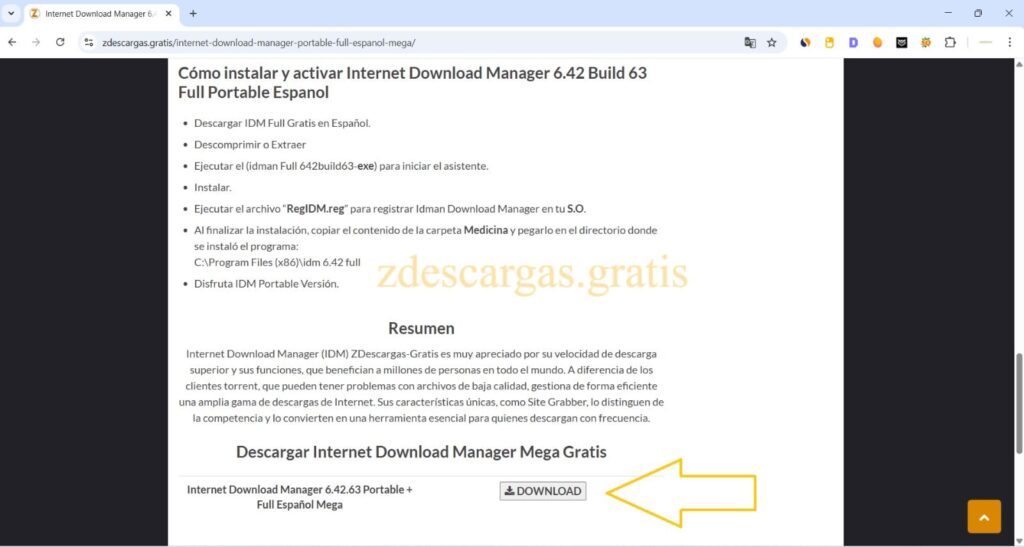The image size is (1024, 547).
Task: Open the black fox-face extension icon
Action: click(x=901, y=42)
